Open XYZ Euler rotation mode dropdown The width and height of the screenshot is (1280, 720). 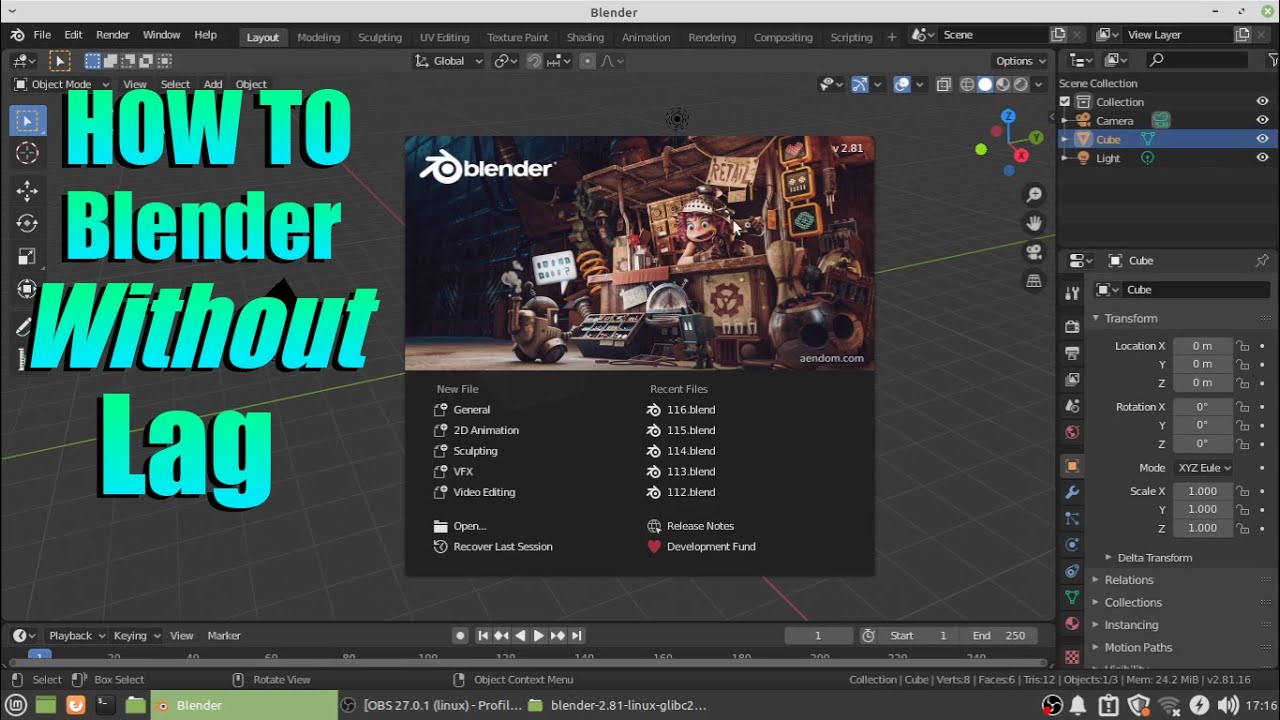[x=1204, y=467]
